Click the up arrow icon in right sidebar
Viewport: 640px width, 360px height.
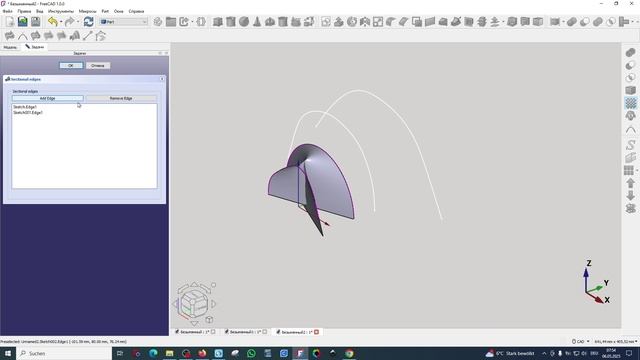click(x=631, y=183)
